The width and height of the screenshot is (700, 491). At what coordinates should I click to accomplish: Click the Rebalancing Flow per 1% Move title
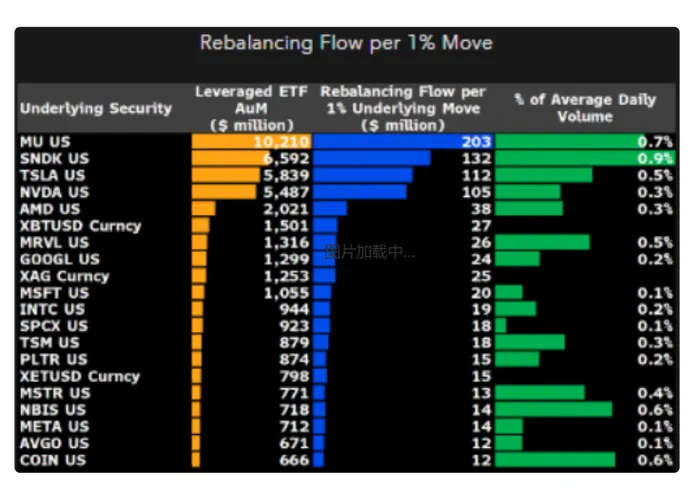346,43
